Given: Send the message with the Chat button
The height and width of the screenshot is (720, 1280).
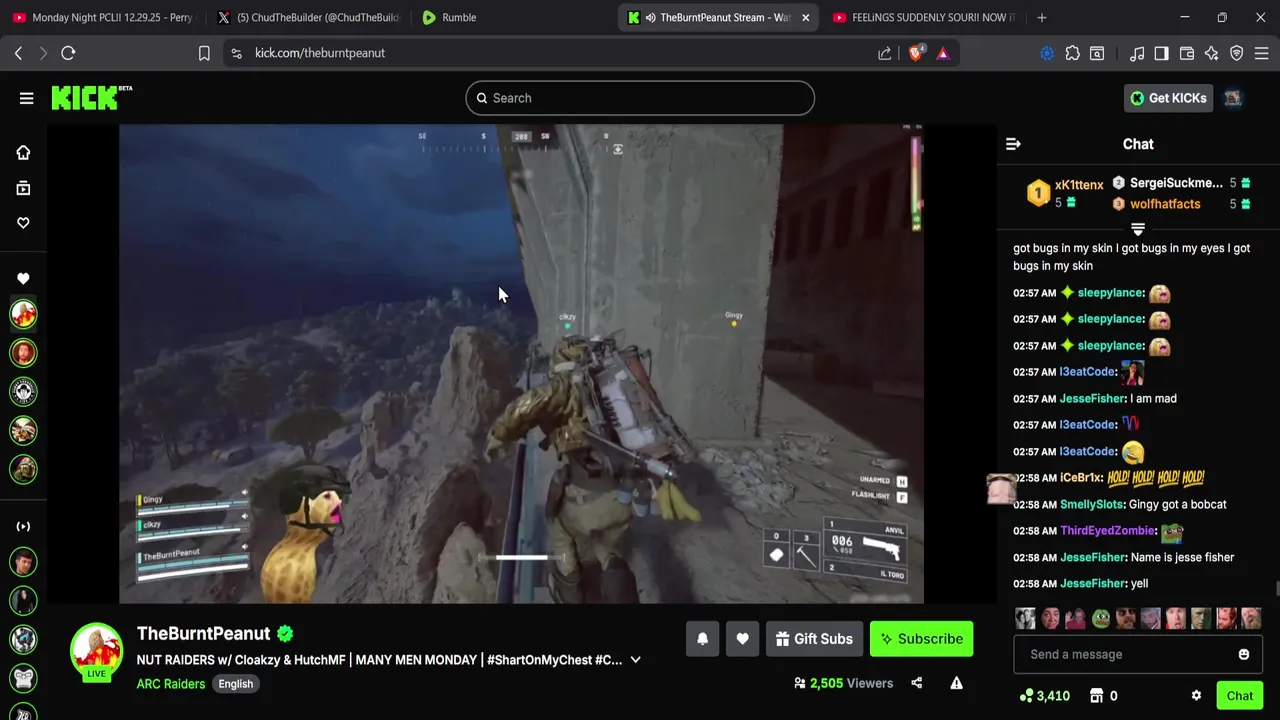Looking at the screenshot, I should click(1239, 696).
